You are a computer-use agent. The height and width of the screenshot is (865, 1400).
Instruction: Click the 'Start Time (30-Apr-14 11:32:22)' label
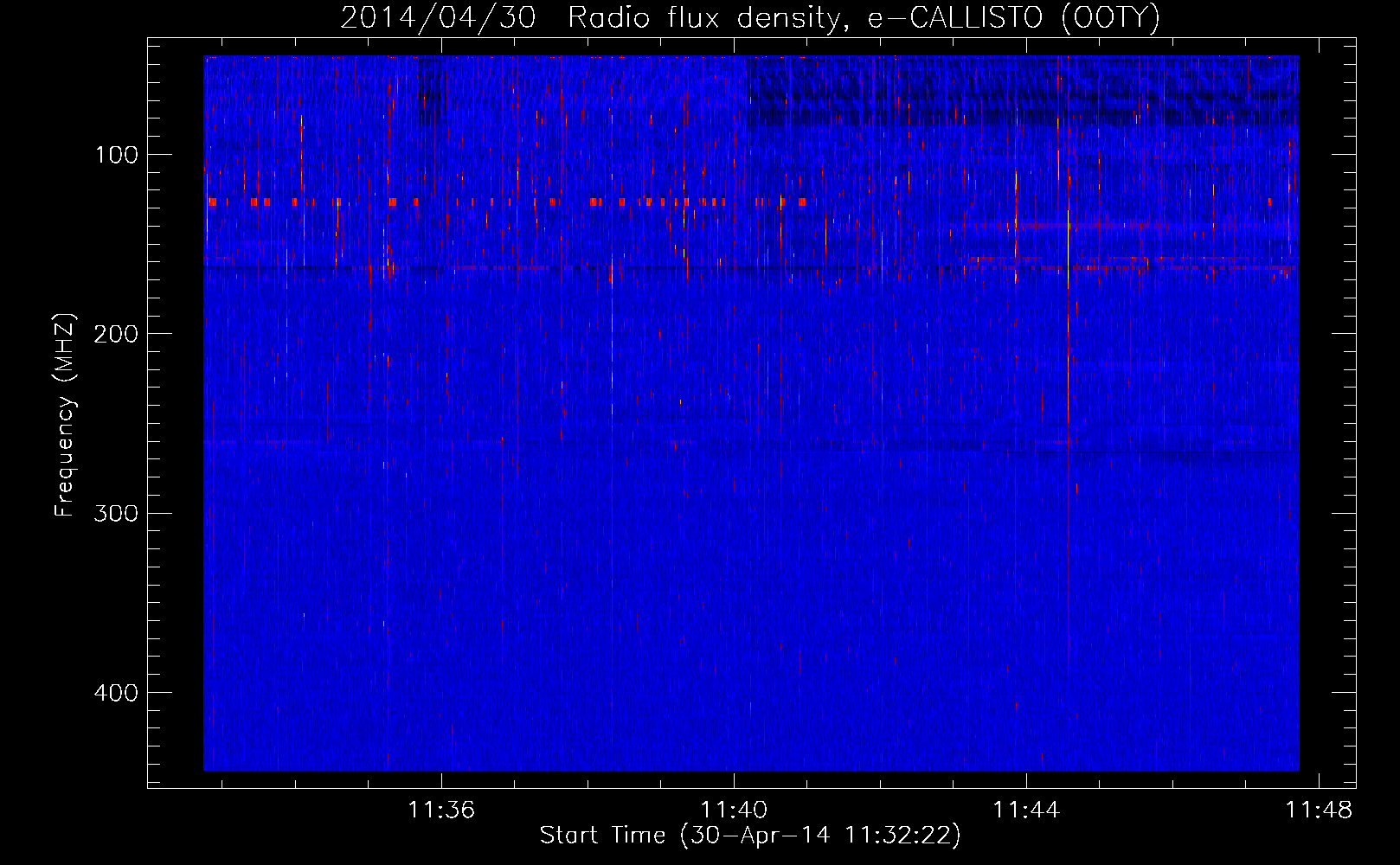750,836
